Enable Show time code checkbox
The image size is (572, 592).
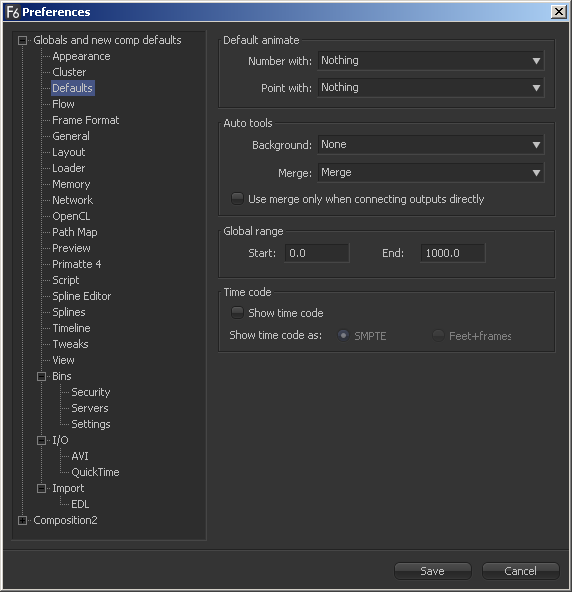tap(237, 313)
